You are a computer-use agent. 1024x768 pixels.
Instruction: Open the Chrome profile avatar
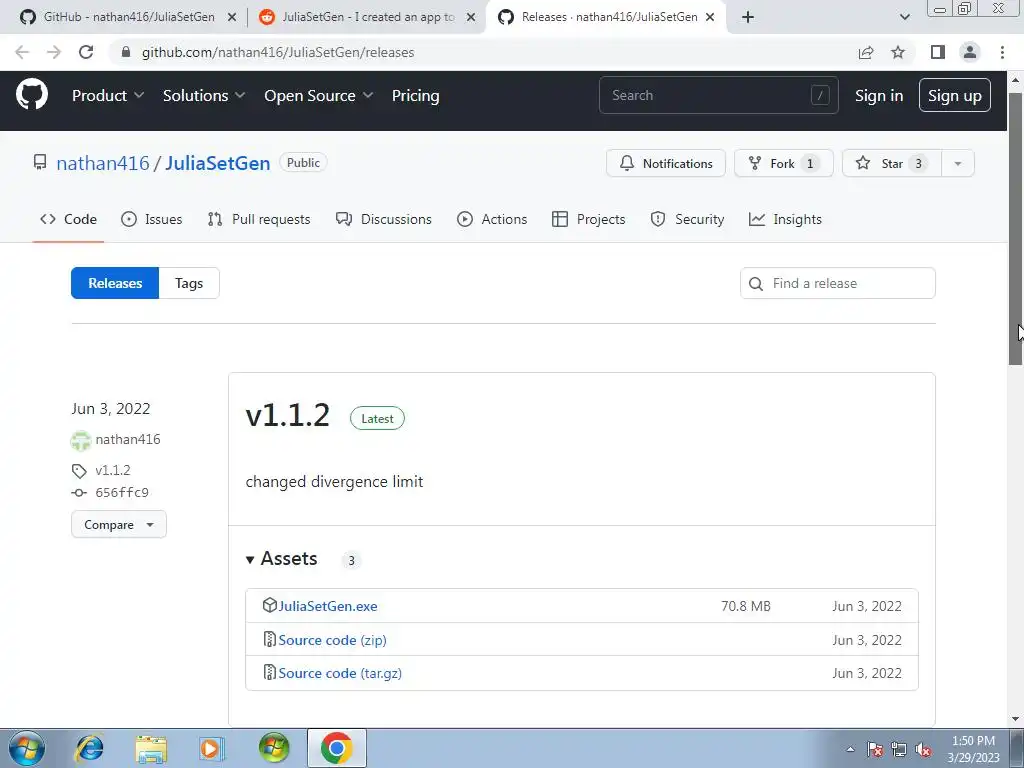click(x=970, y=52)
